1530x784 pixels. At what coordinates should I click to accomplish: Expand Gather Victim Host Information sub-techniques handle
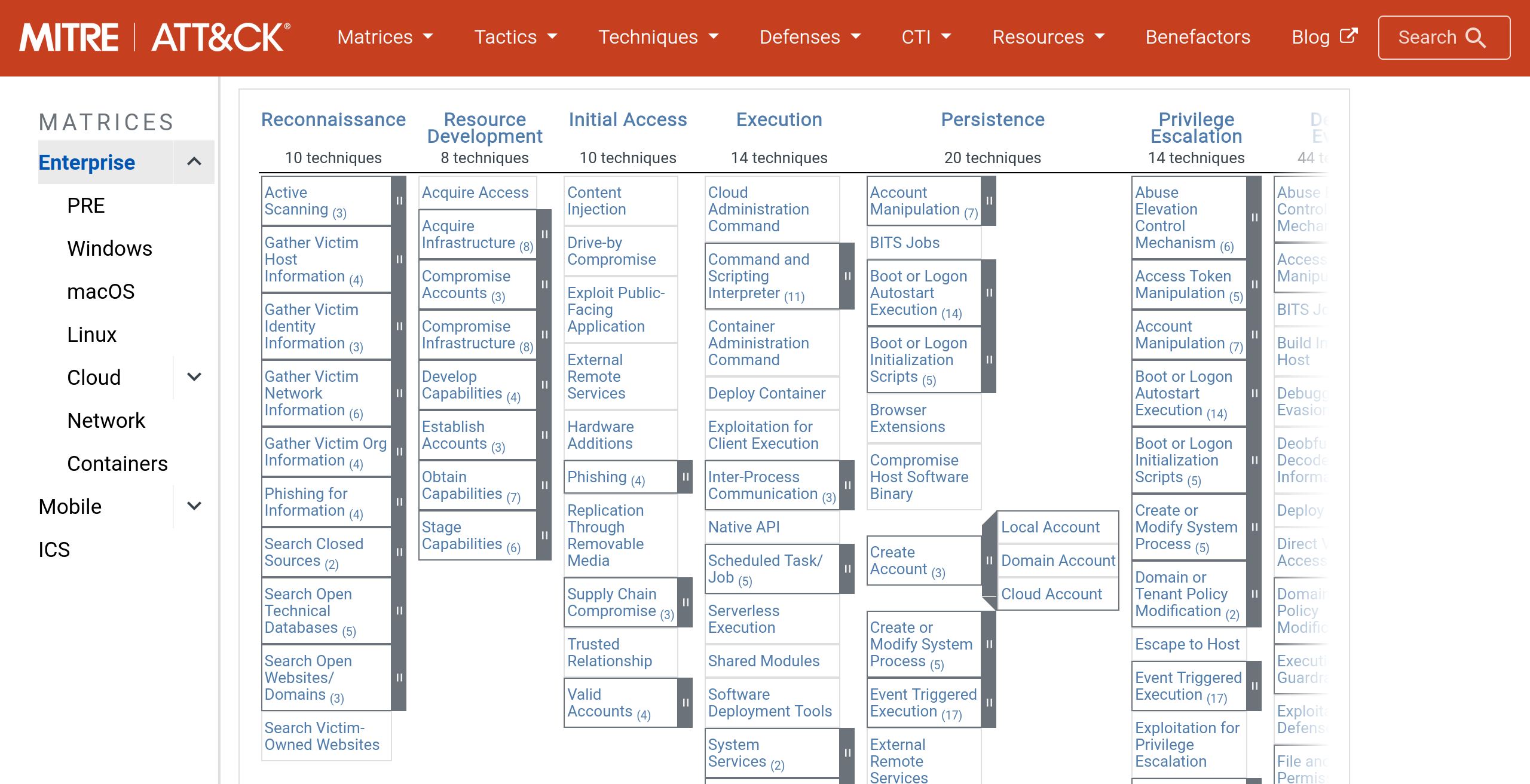point(399,259)
